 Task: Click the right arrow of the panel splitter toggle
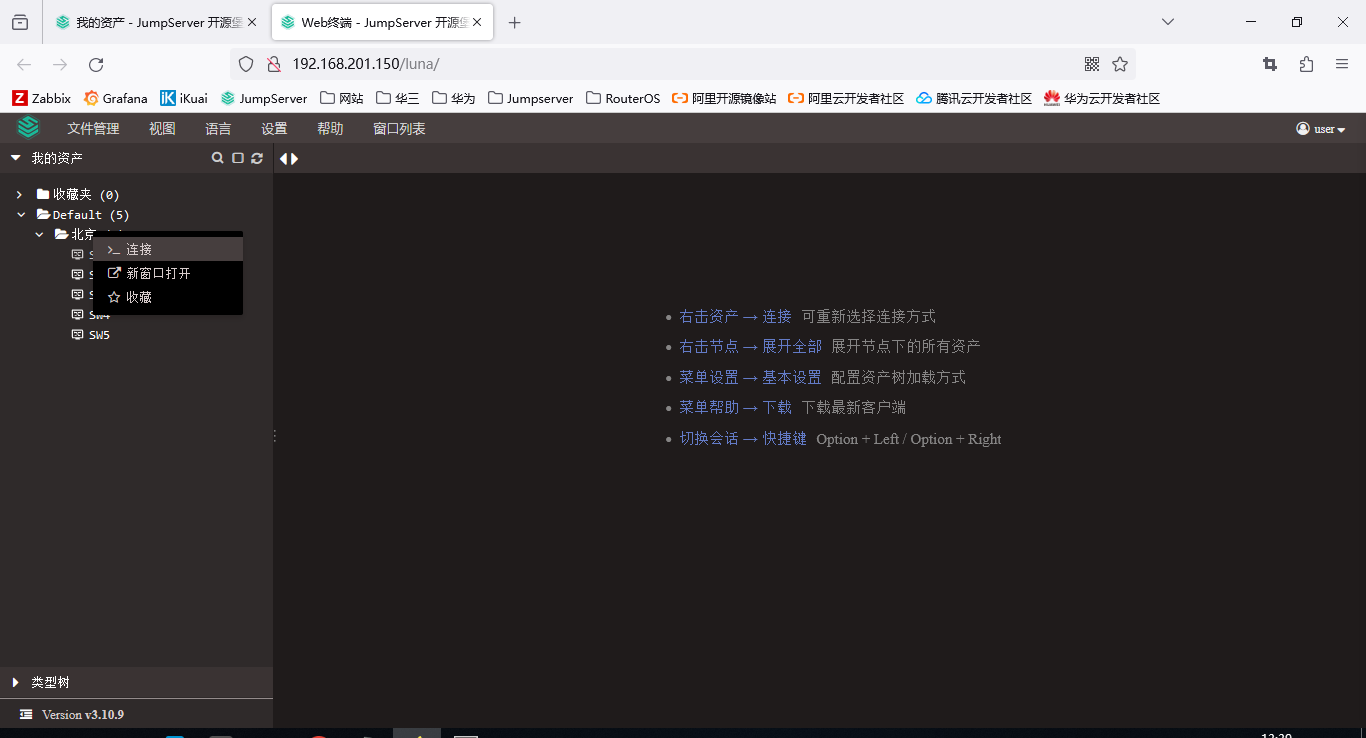(293, 157)
